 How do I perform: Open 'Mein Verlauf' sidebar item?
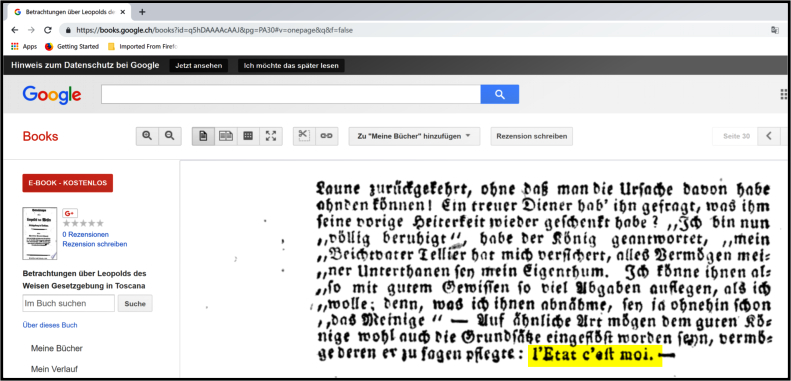pos(54,369)
